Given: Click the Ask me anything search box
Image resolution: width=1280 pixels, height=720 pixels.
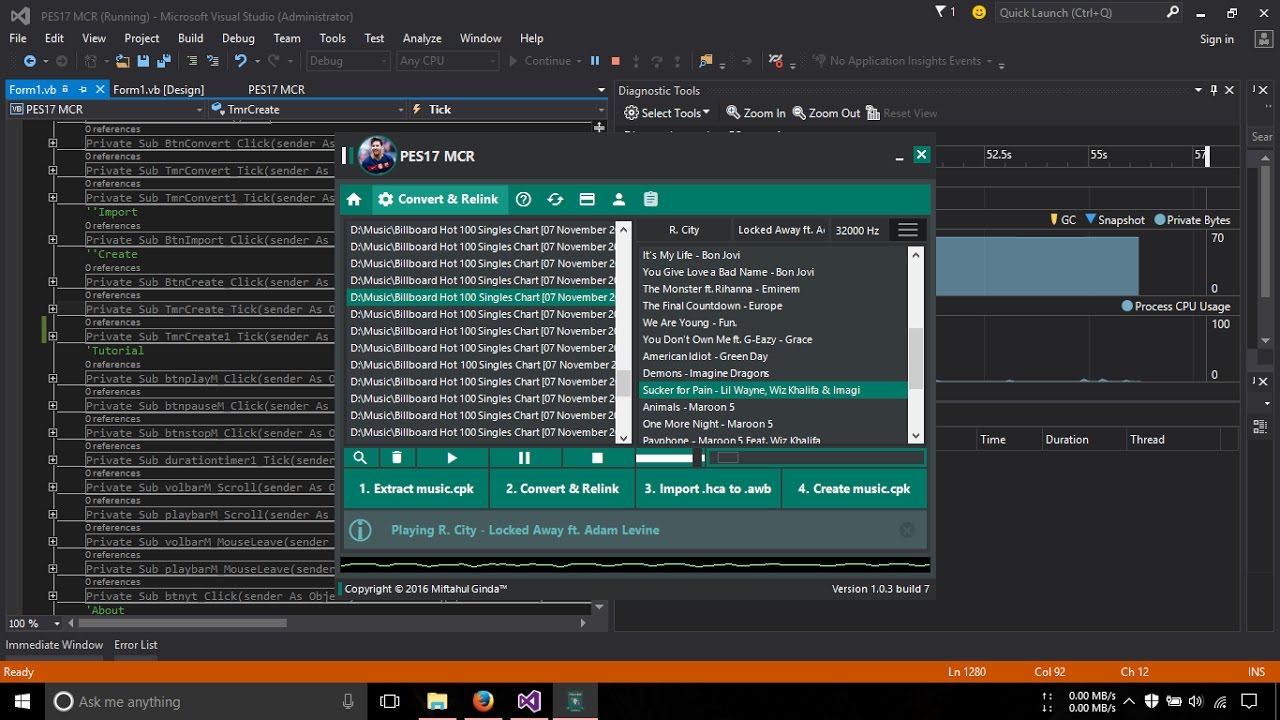Looking at the screenshot, I should pos(205,701).
